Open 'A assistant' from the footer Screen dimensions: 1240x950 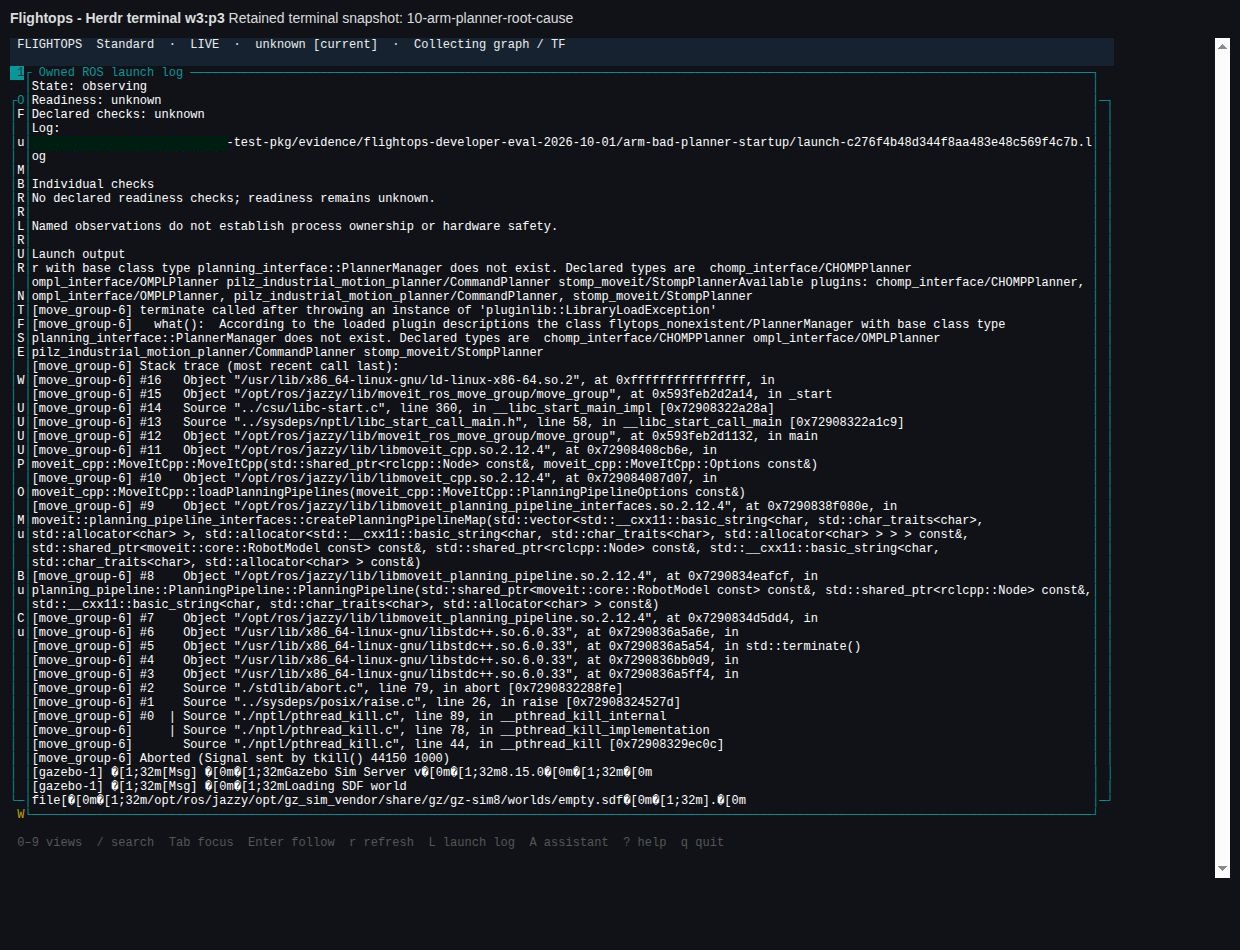tap(569, 842)
